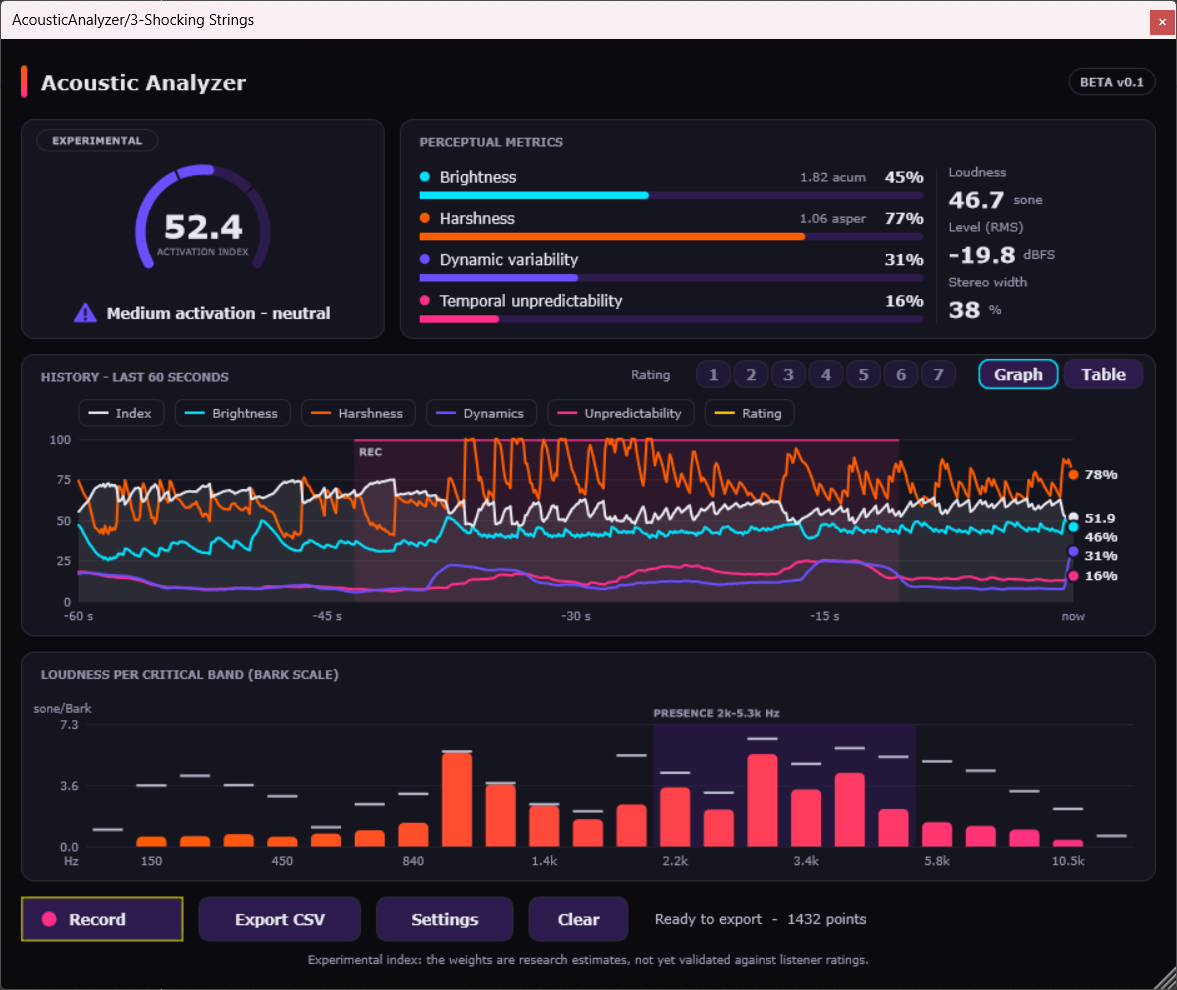Toggle the Rating legend series
The height and width of the screenshot is (990, 1177).
[749, 413]
